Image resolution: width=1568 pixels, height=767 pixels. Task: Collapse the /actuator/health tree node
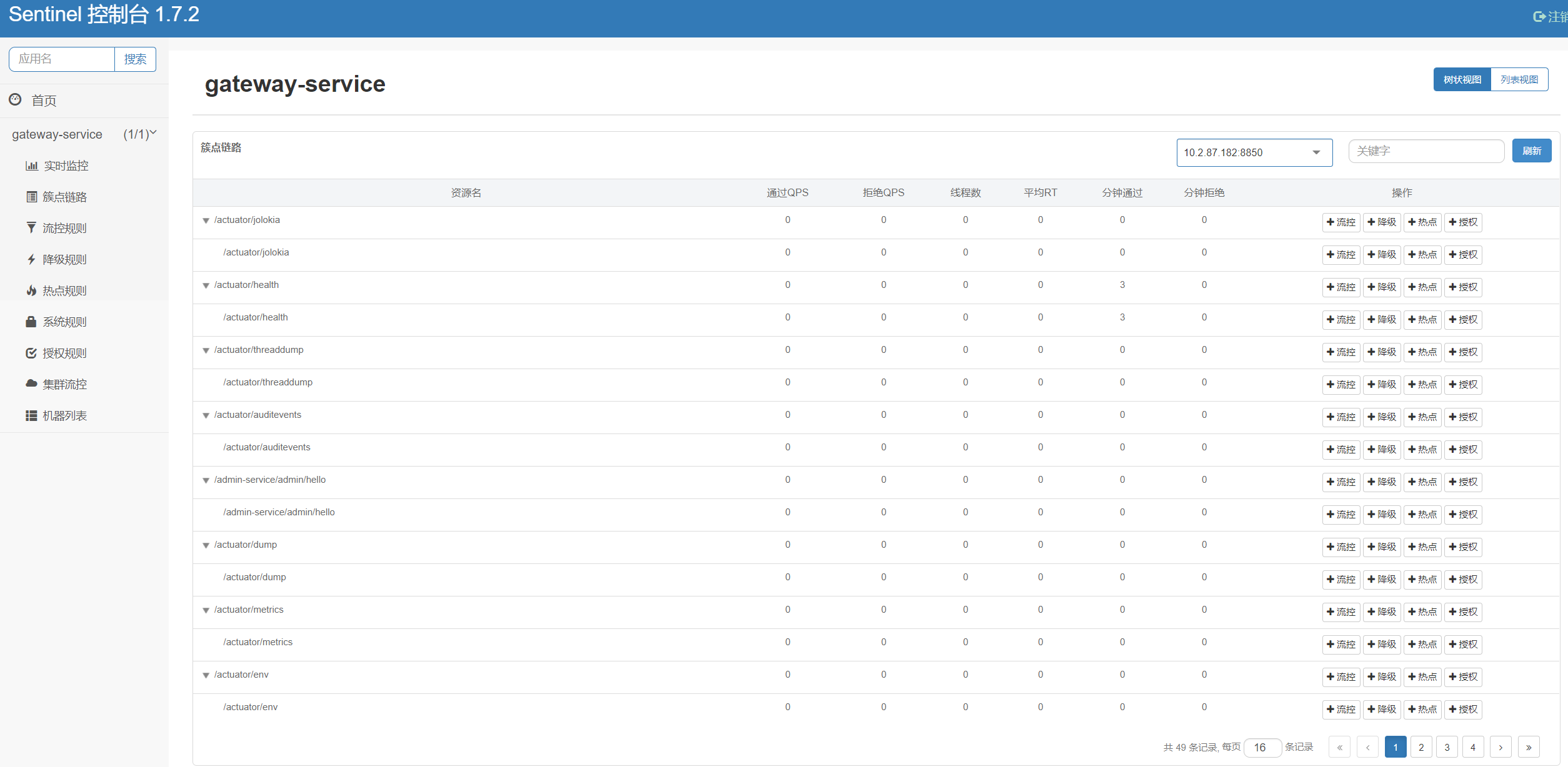[206, 285]
